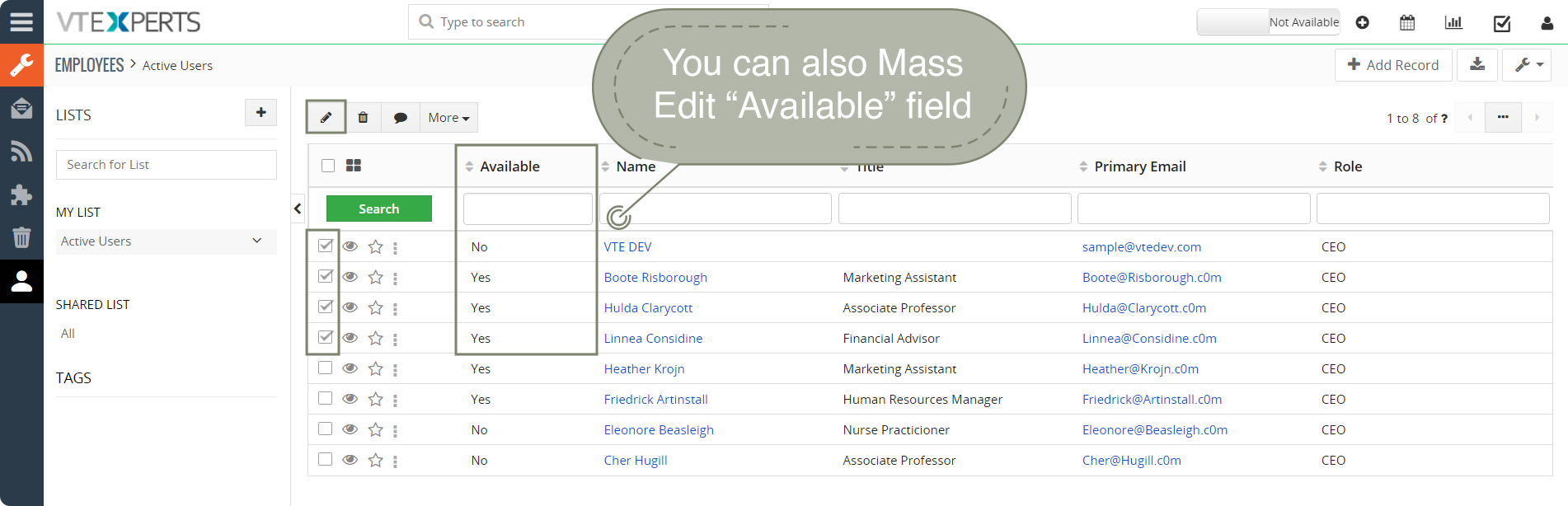Open the user profile icon

[1547, 23]
